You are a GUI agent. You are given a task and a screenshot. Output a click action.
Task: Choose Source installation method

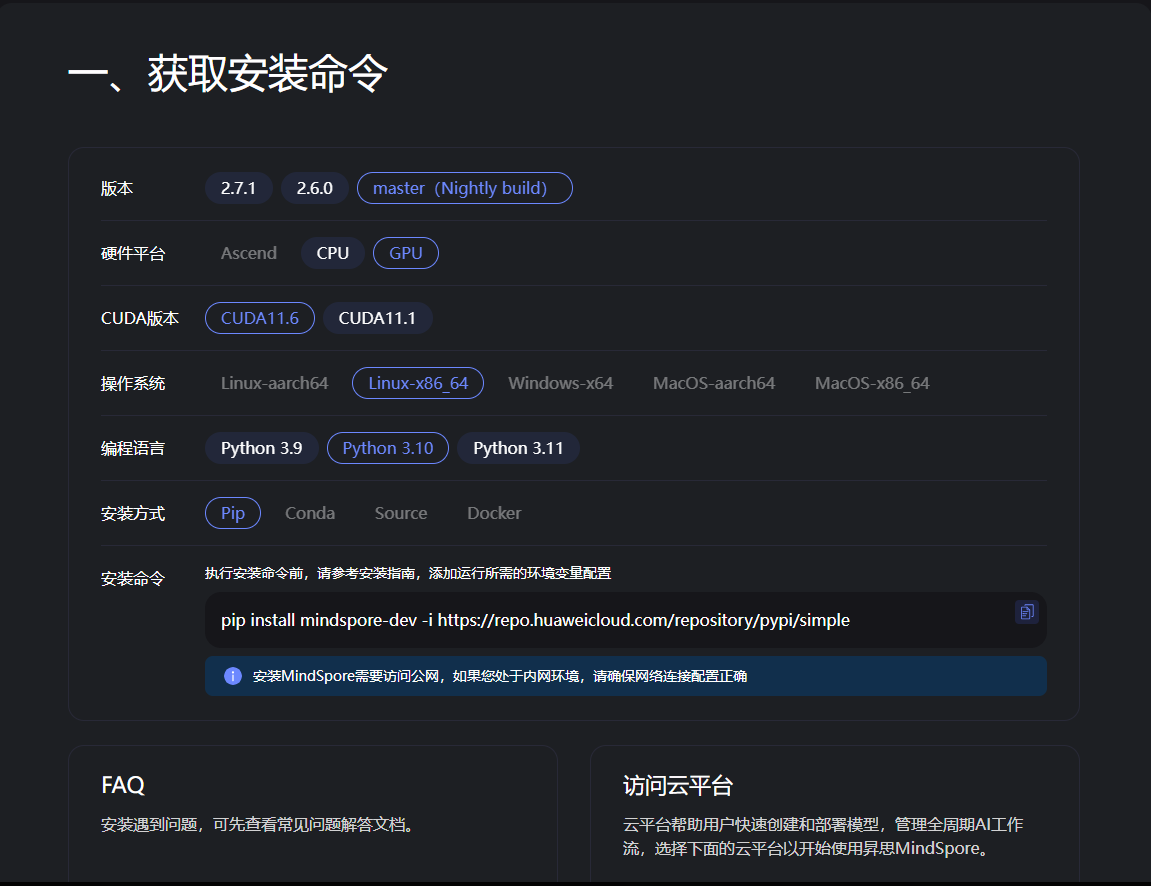click(x=401, y=513)
